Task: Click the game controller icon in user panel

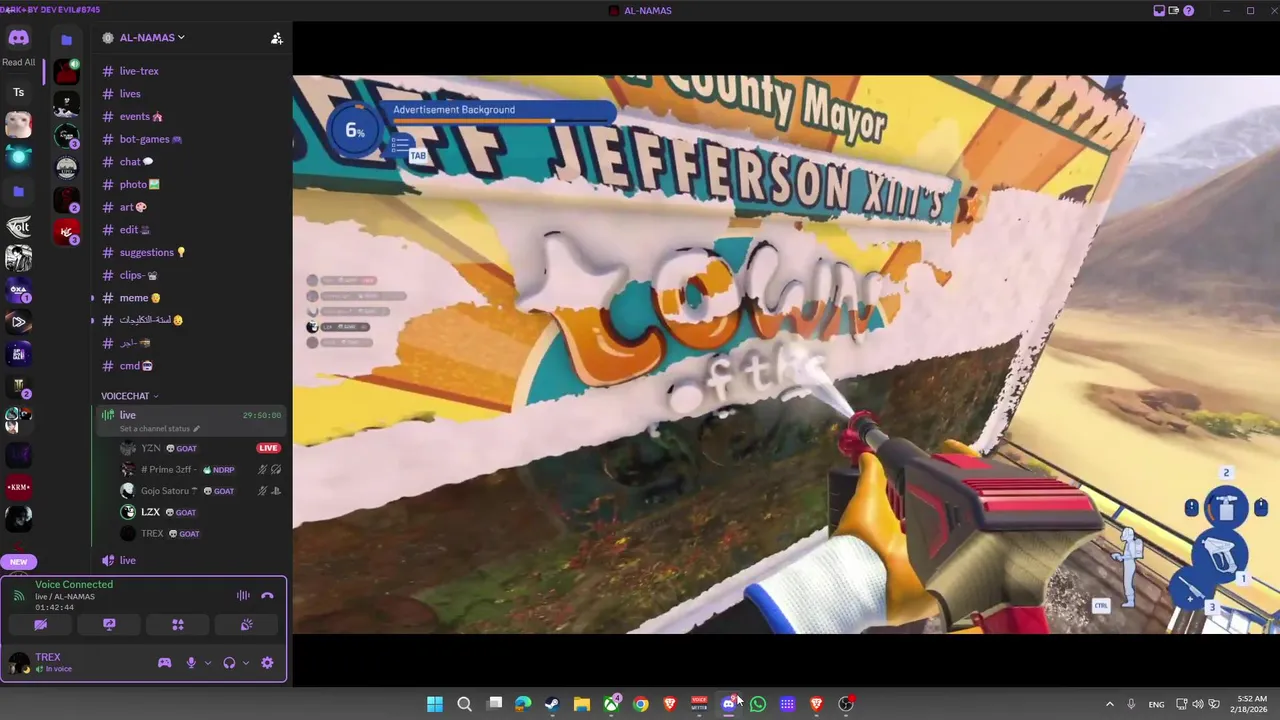Action: pos(165,663)
